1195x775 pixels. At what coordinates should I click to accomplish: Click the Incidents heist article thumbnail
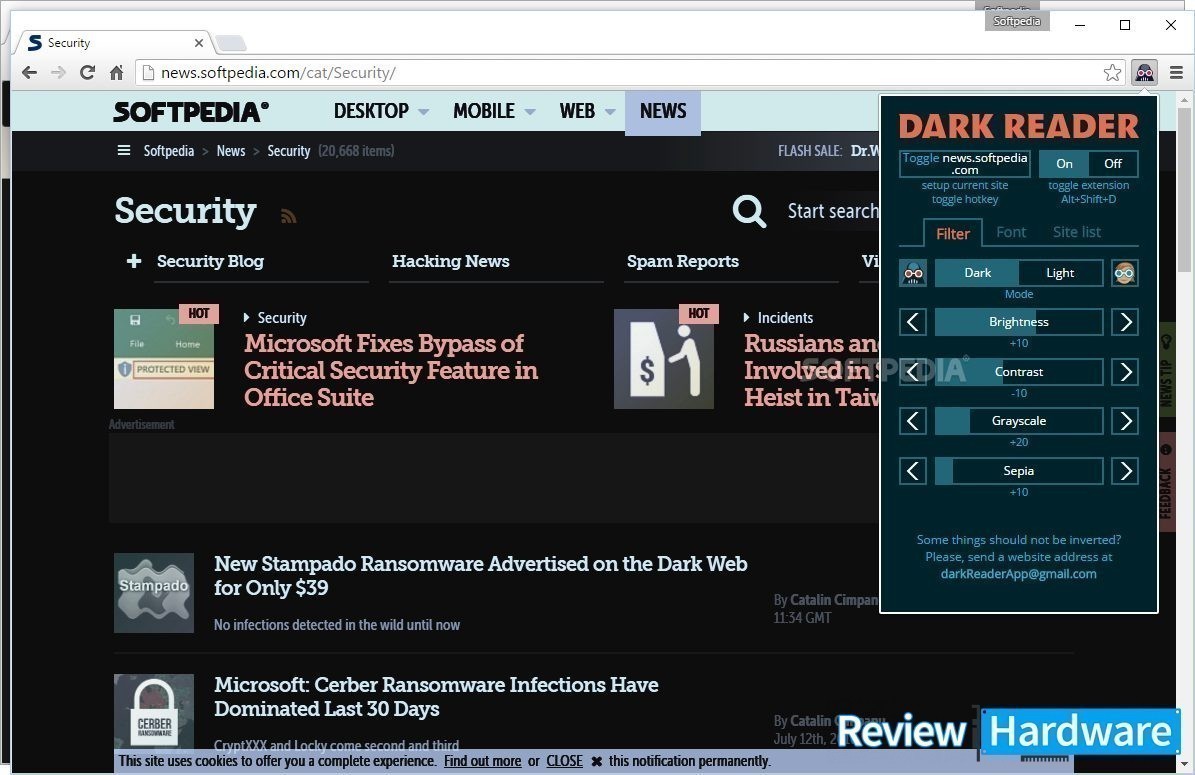tap(664, 358)
